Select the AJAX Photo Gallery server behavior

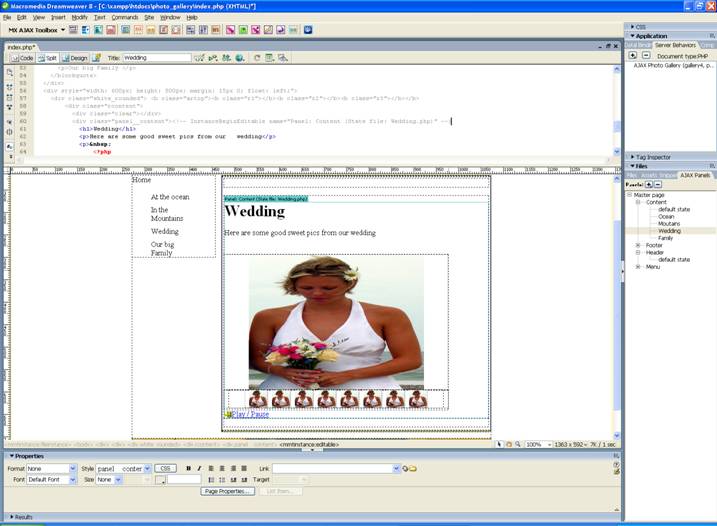coord(672,66)
